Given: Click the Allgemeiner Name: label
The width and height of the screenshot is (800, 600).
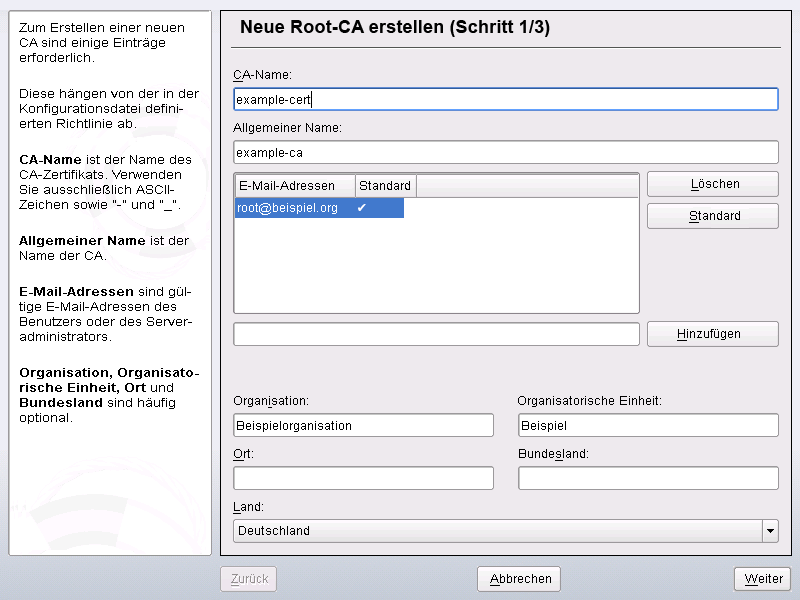Looking at the screenshot, I should click(287, 128).
